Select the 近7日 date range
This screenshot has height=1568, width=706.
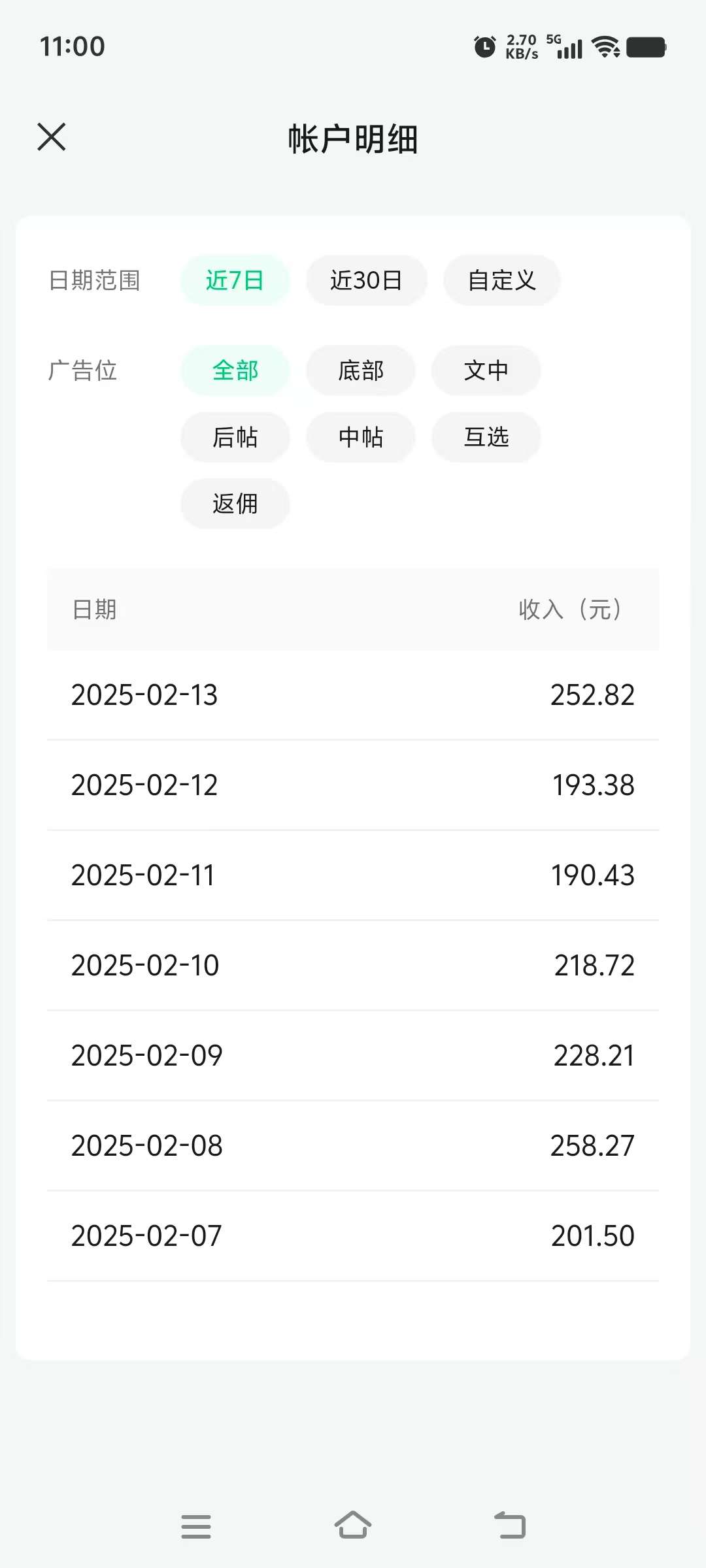tap(235, 280)
